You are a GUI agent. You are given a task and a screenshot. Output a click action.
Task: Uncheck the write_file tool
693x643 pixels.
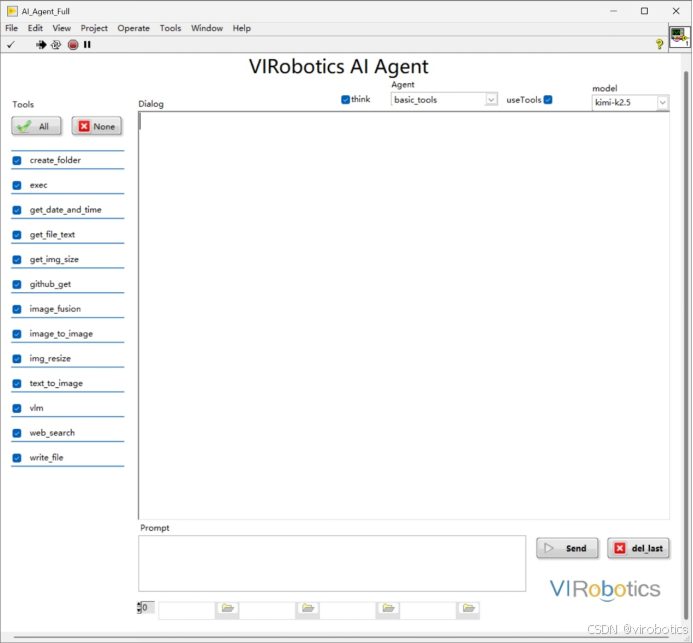click(x=17, y=458)
